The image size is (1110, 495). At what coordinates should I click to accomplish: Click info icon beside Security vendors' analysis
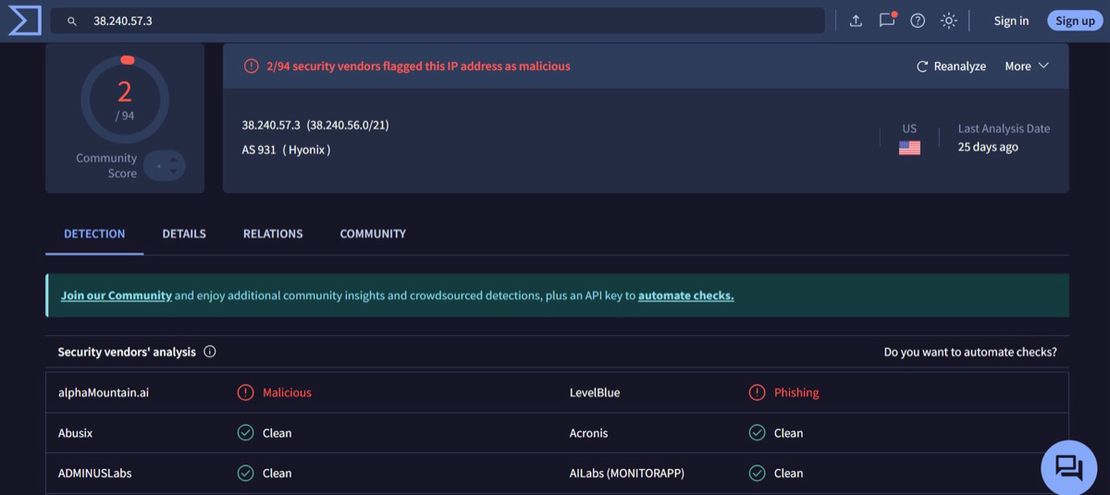[210, 352]
